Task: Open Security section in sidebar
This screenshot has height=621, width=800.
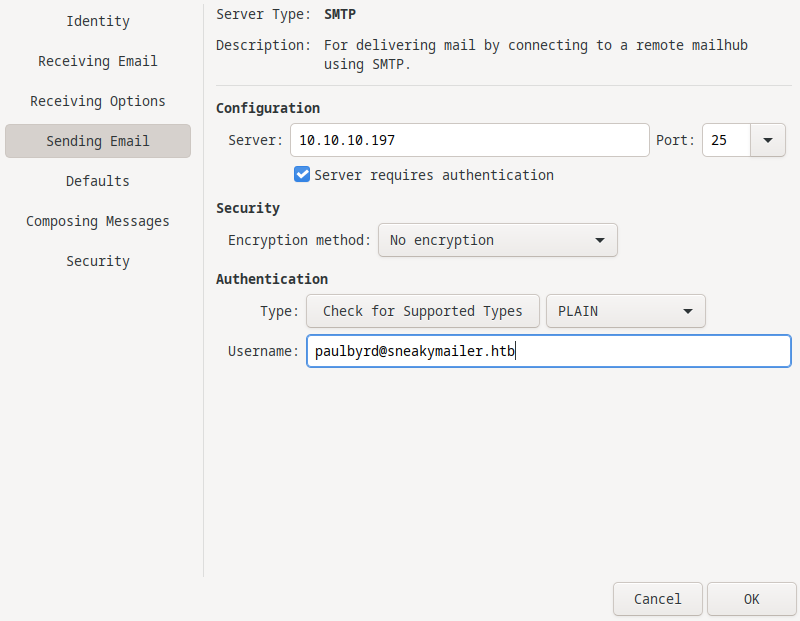Action: (98, 261)
